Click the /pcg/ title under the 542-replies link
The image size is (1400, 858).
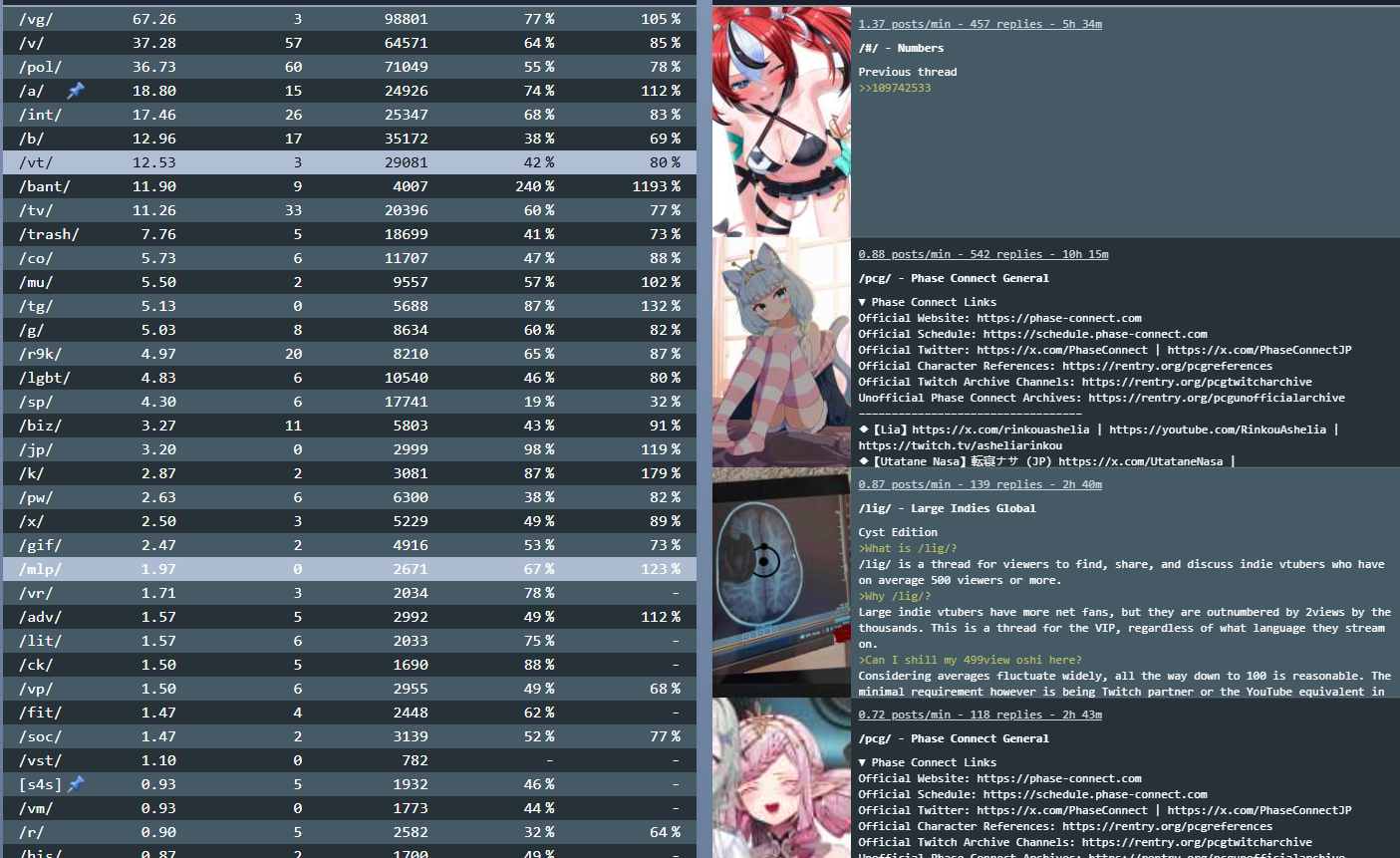click(954, 278)
